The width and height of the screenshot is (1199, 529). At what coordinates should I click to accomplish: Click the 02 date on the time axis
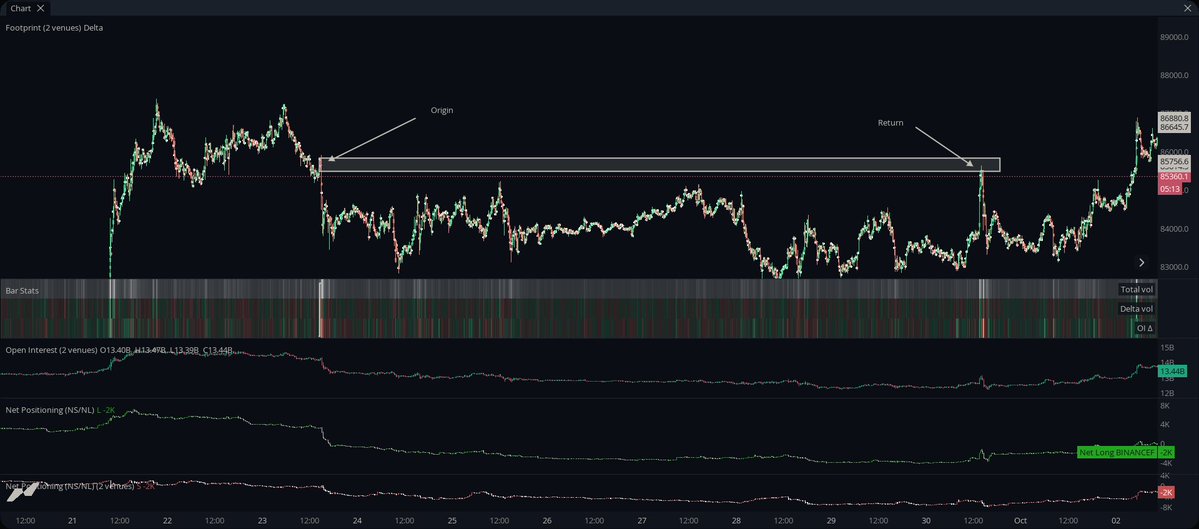[x=1116, y=521]
